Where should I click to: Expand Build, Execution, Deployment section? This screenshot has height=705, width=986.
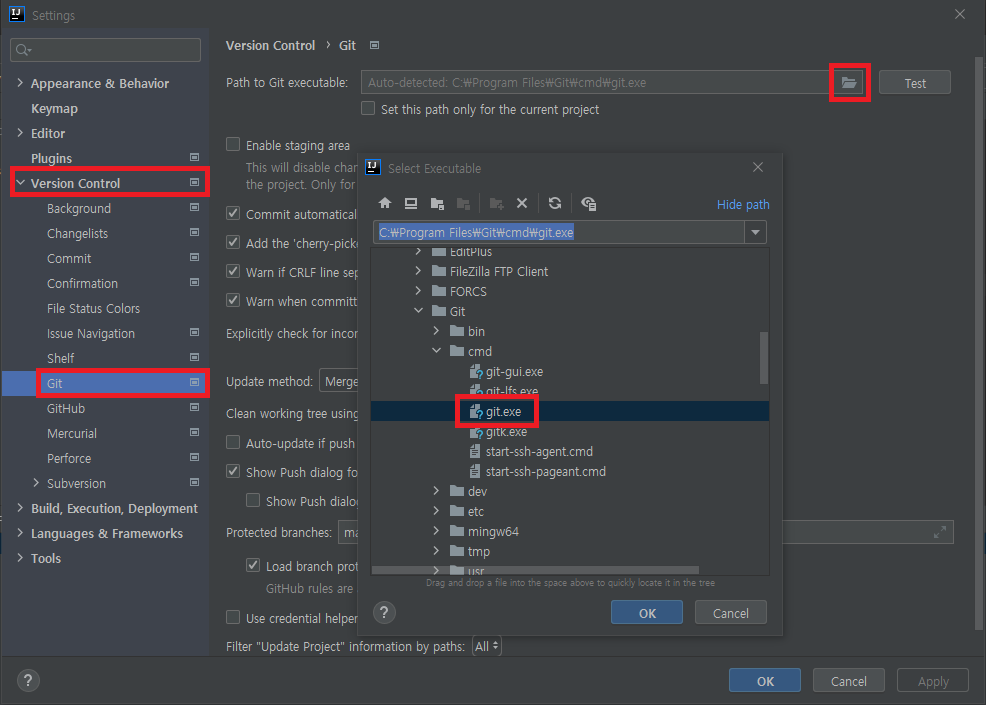coord(20,508)
